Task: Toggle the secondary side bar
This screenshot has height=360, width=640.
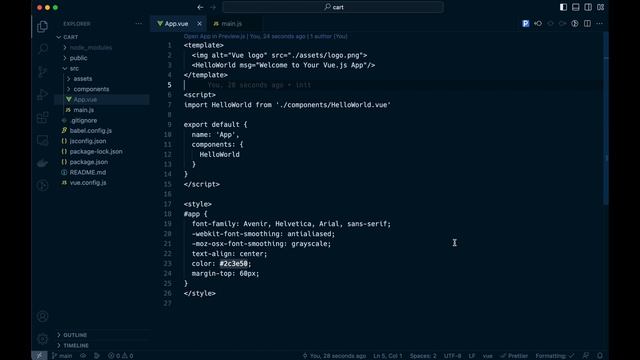Action: (588, 7)
